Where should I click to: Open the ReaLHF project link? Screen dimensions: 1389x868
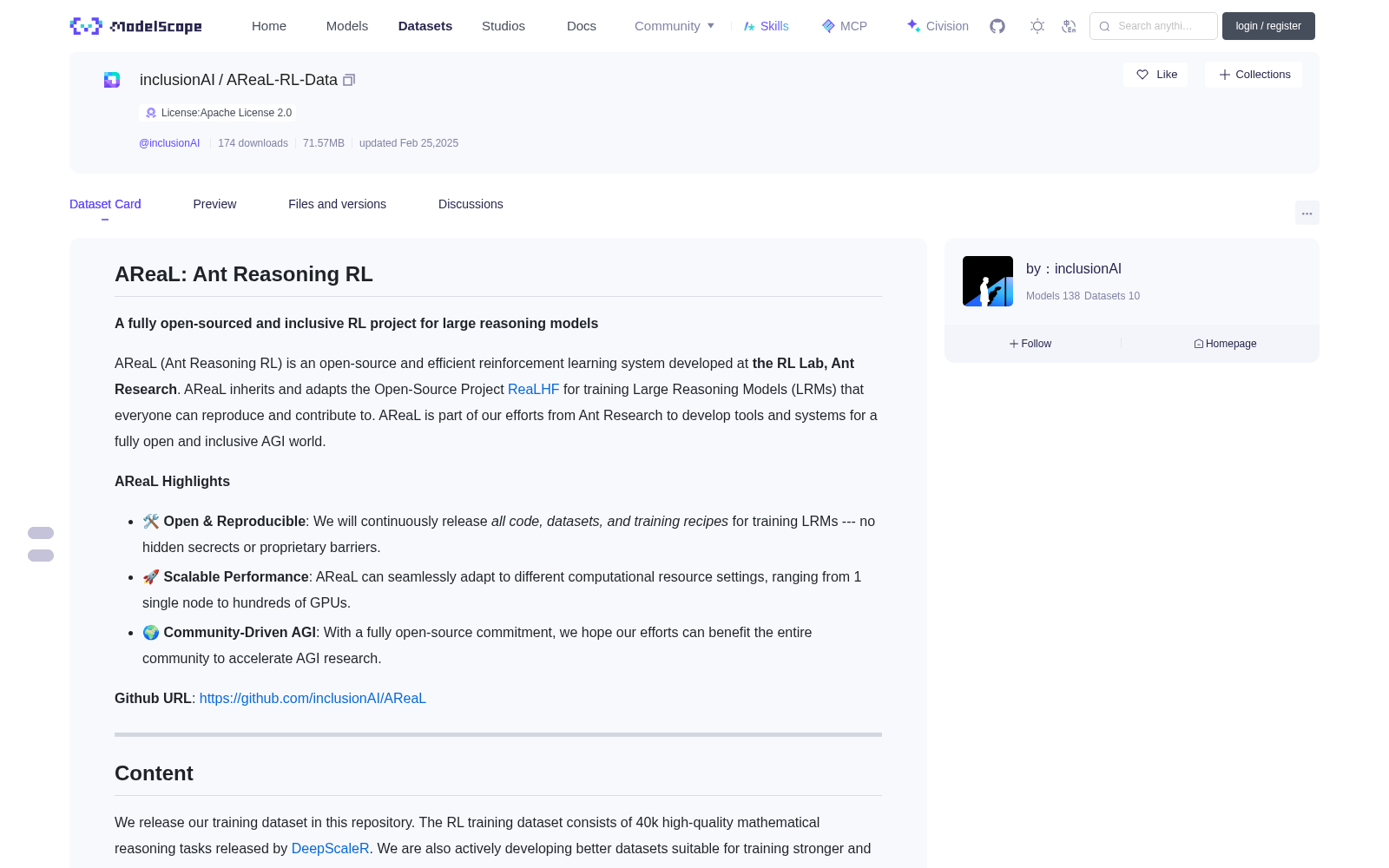click(533, 389)
